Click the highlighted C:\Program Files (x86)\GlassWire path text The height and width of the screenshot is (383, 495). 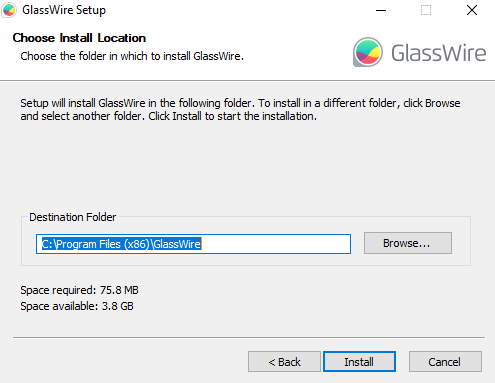[121, 244]
